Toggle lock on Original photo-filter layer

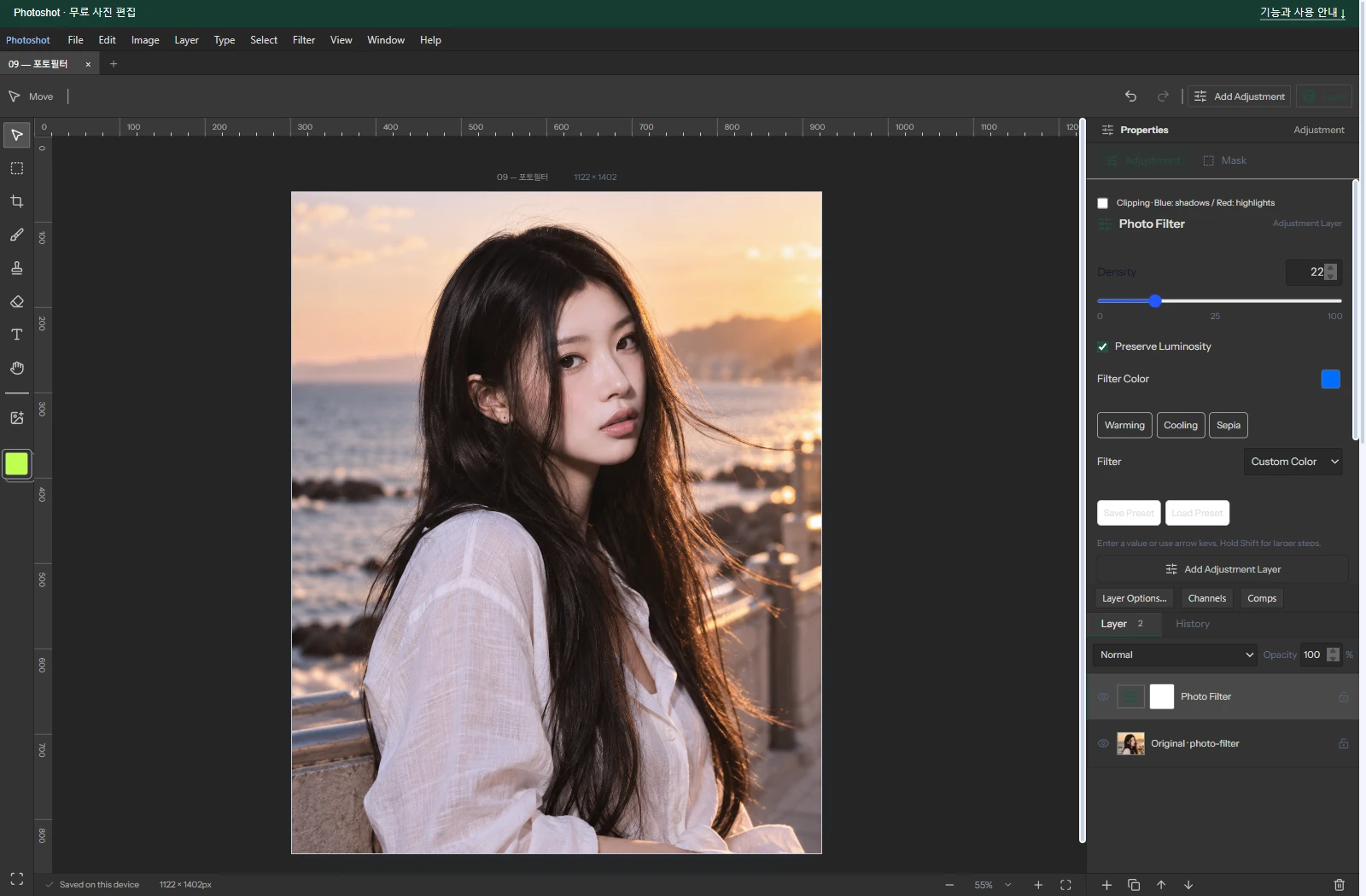pyautogui.click(x=1343, y=743)
